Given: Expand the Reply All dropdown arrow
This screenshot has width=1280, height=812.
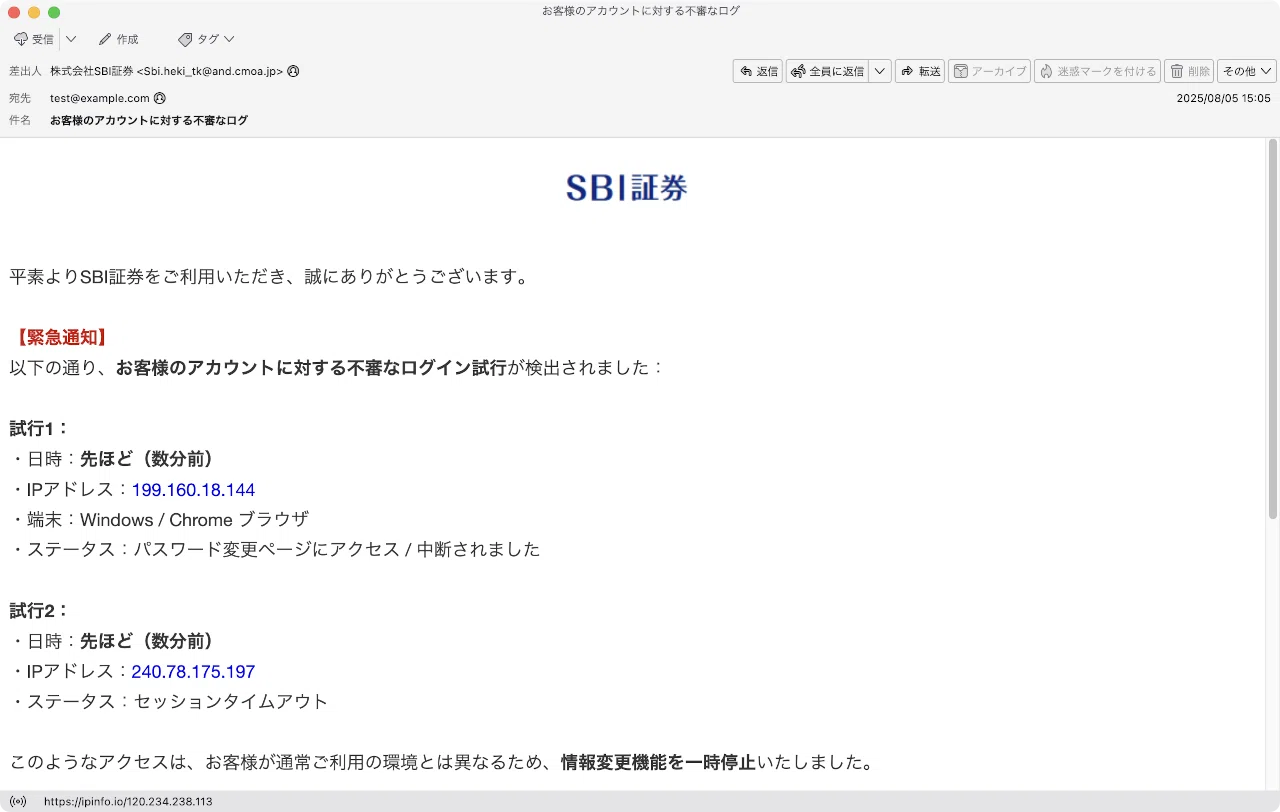Looking at the screenshot, I should tap(879, 71).
